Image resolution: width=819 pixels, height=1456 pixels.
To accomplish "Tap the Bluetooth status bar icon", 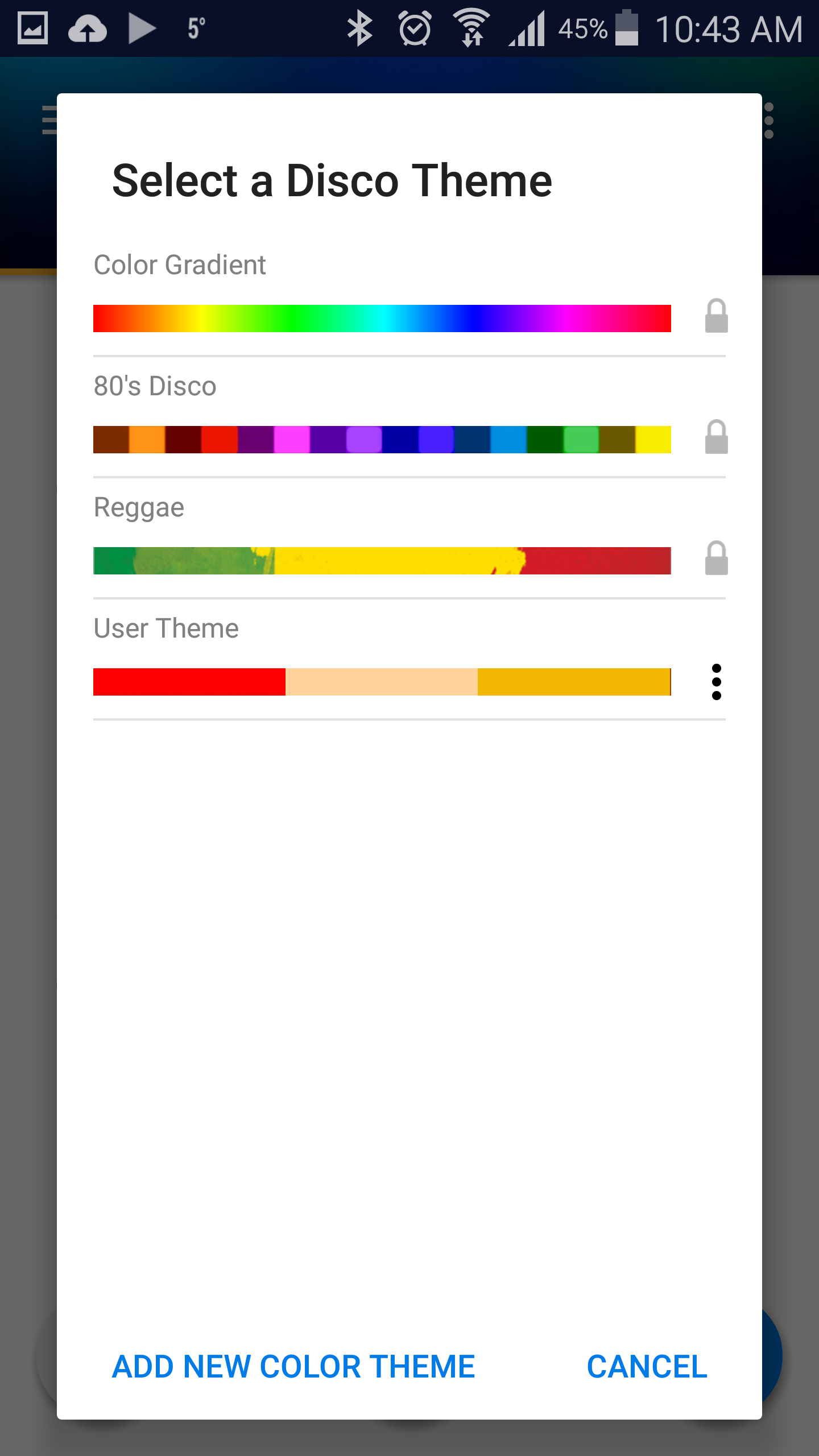I will point(359,28).
